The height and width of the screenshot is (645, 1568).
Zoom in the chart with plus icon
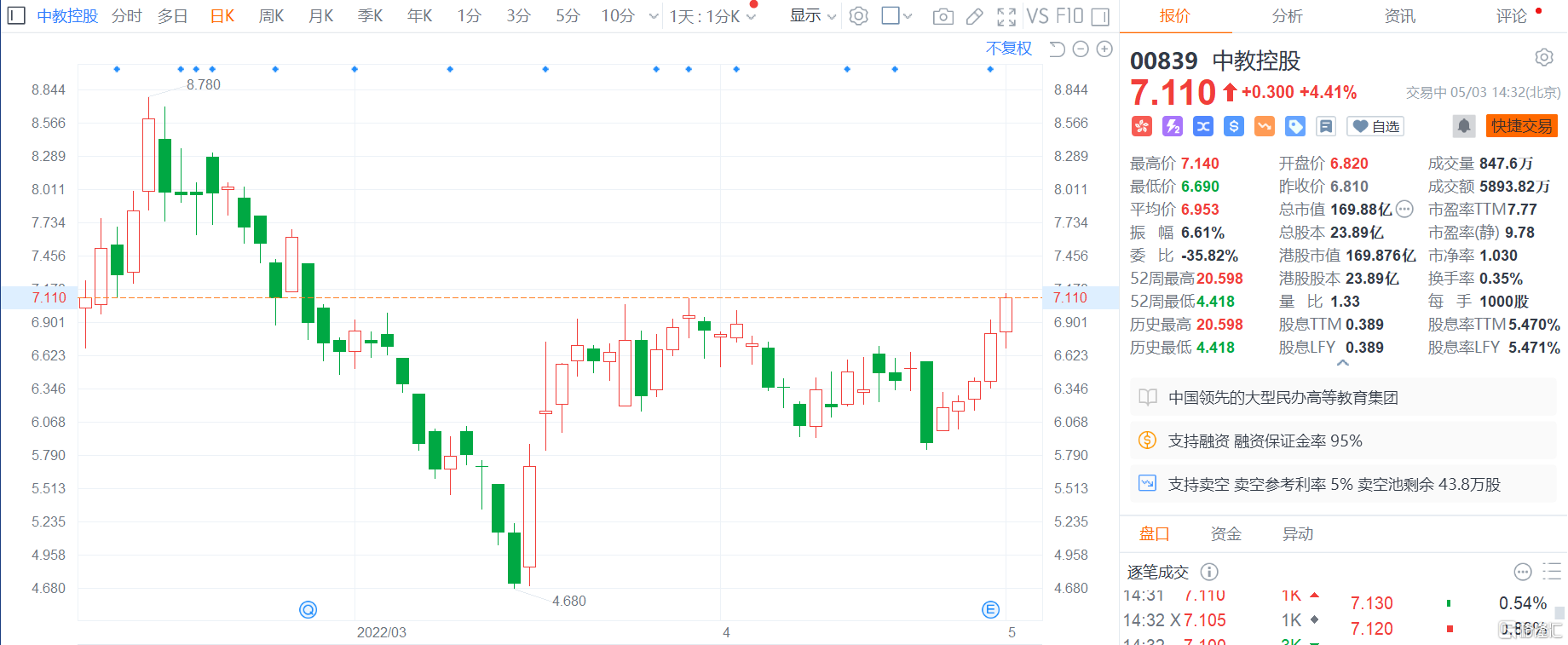pos(1104,49)
